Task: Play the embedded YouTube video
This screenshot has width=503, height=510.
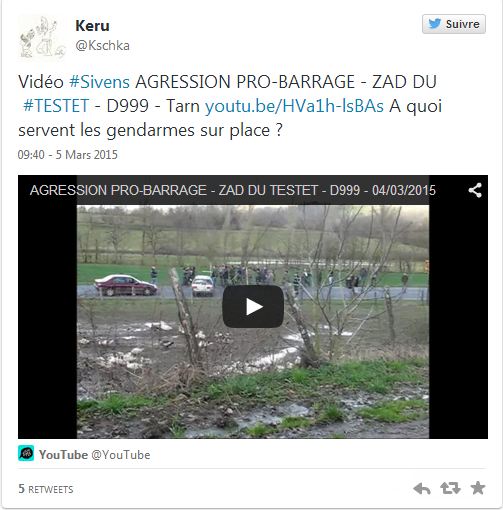Action: pos(253,307)
